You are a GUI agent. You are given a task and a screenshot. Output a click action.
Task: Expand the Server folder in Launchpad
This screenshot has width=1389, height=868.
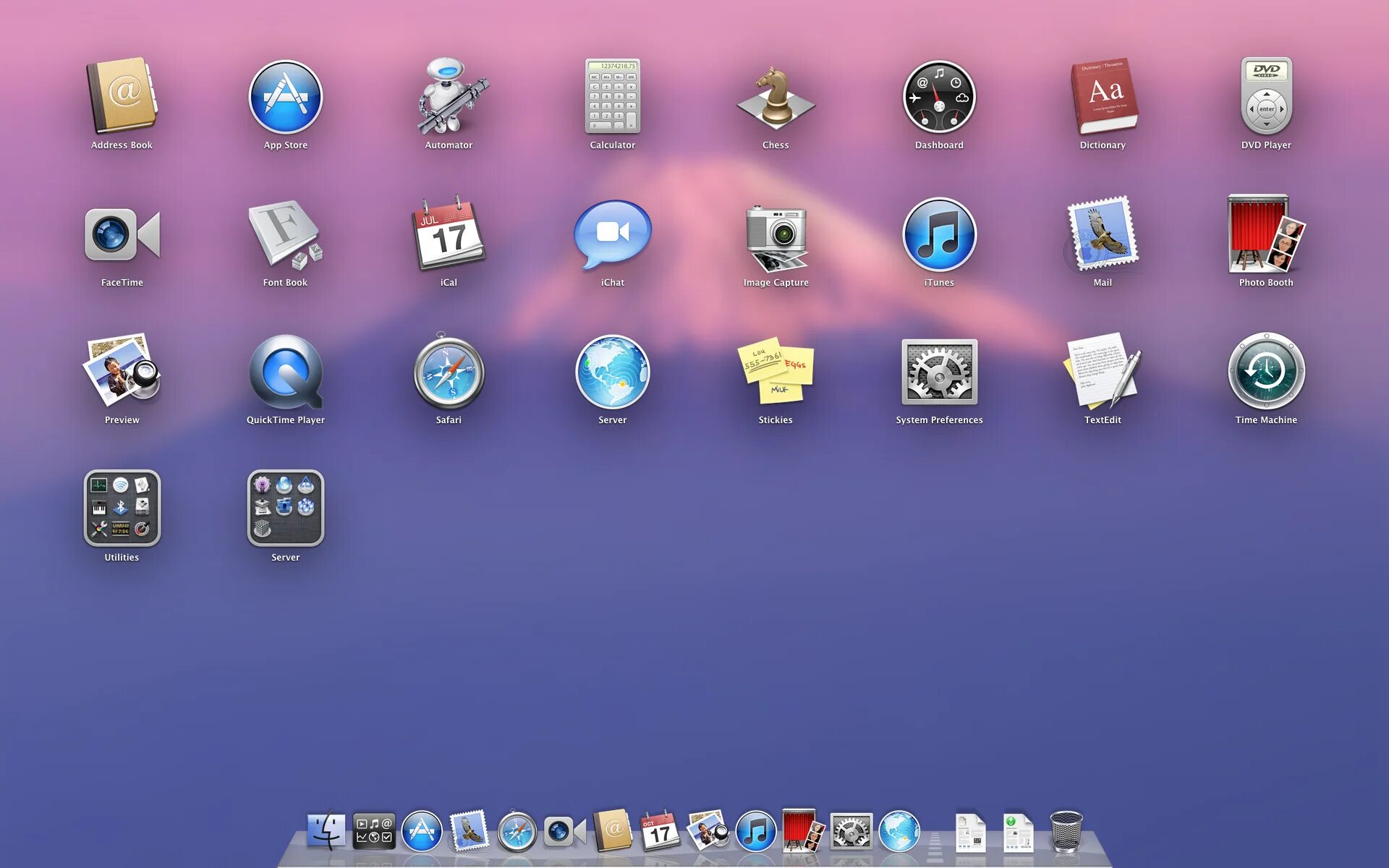coord(285,508)
